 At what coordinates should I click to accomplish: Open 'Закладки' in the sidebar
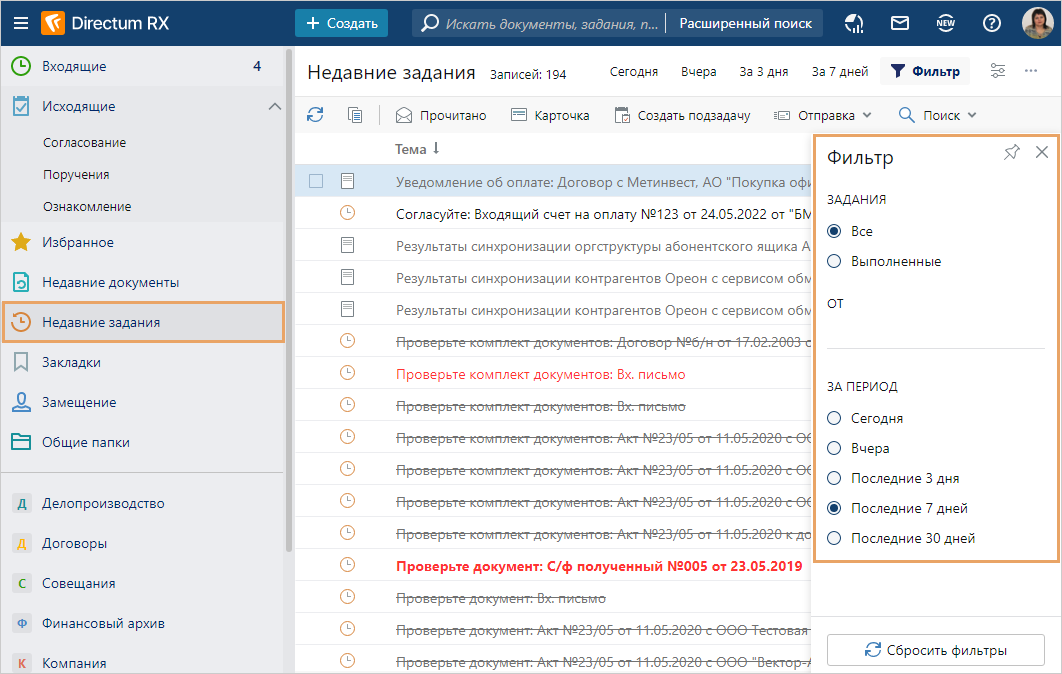coord(71,362)
